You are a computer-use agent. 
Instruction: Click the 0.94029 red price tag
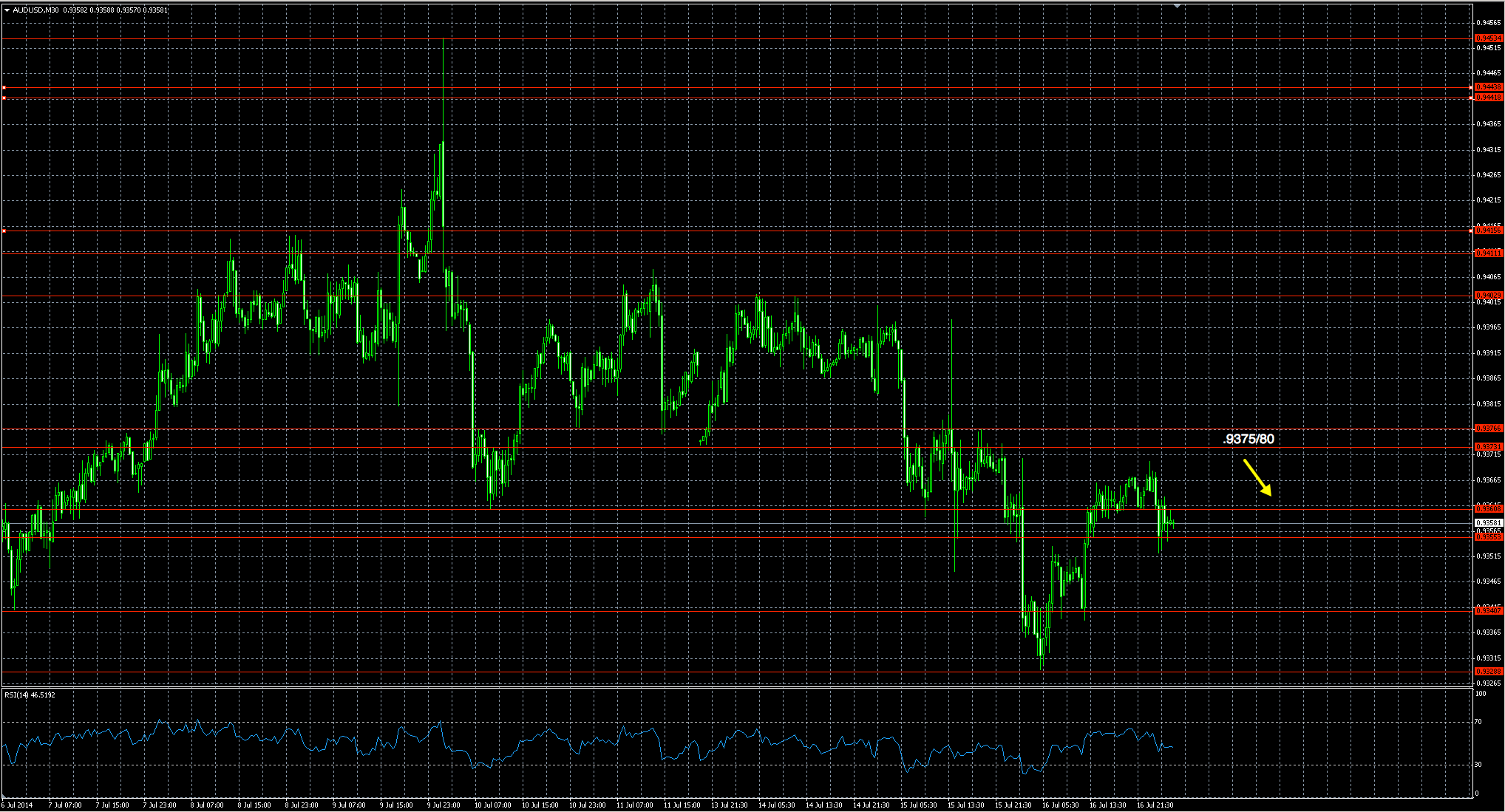pos(1488,296)
